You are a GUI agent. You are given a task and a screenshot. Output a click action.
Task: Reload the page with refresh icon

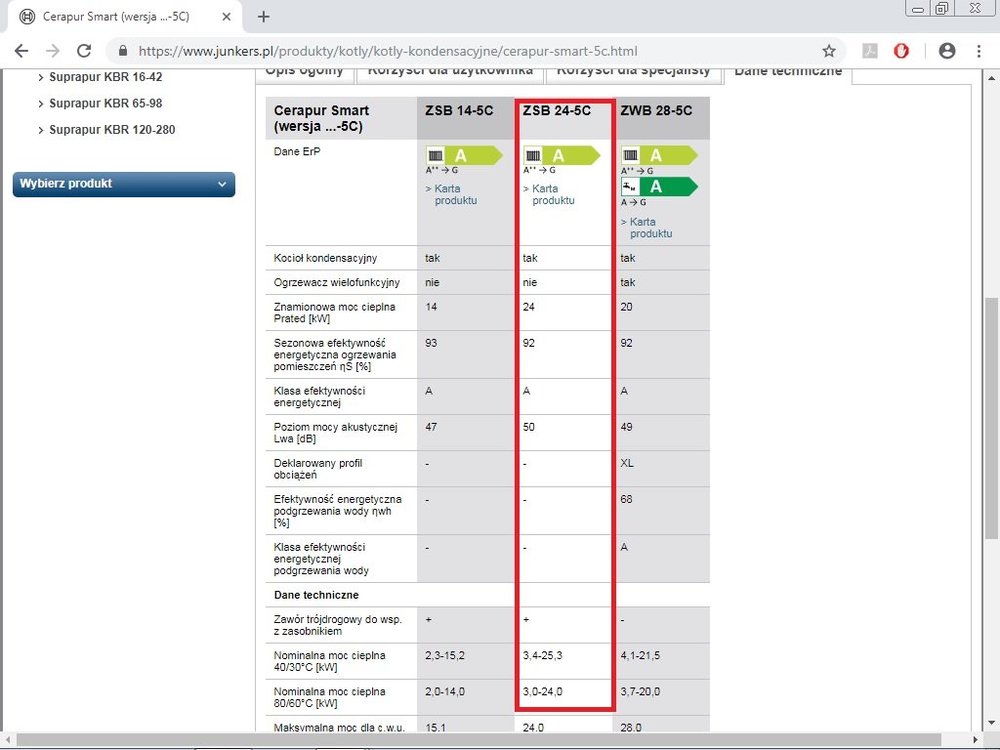pyautogui.click(x=84, y=51)
